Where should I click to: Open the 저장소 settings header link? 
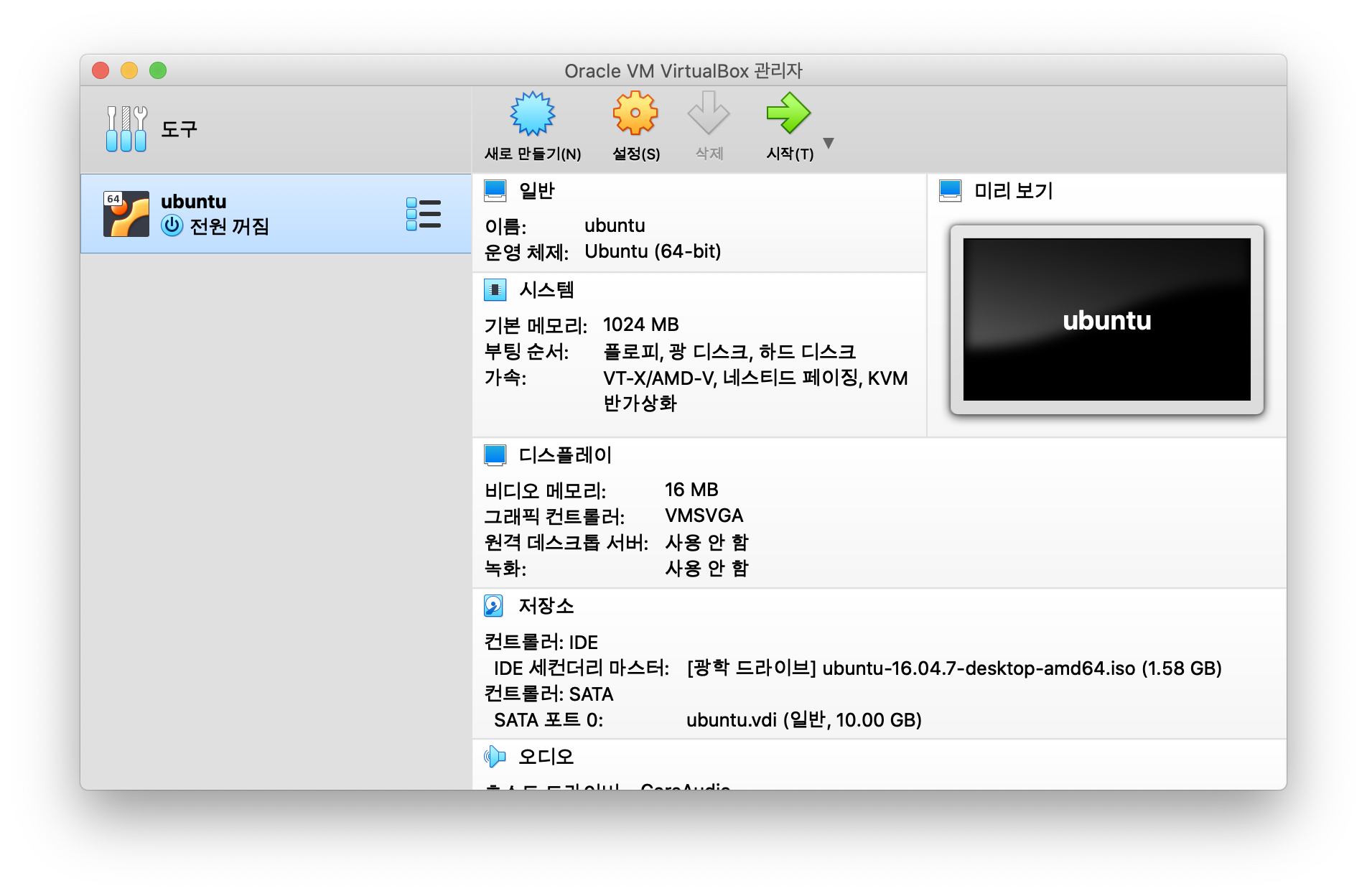[546, 606]
